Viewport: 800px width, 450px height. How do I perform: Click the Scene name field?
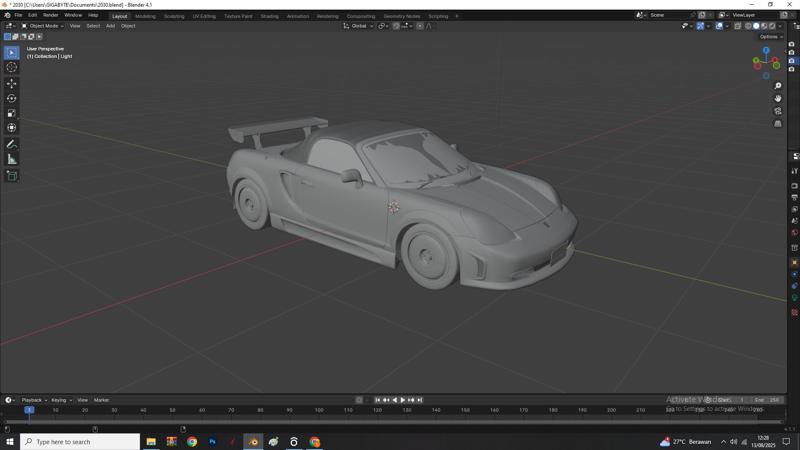pyautogui.click(x=668, y=15)
